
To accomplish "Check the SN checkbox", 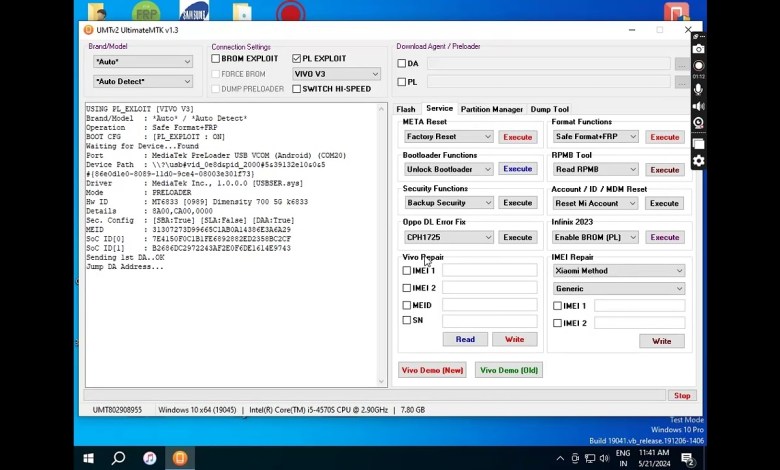I will [406, 320].
